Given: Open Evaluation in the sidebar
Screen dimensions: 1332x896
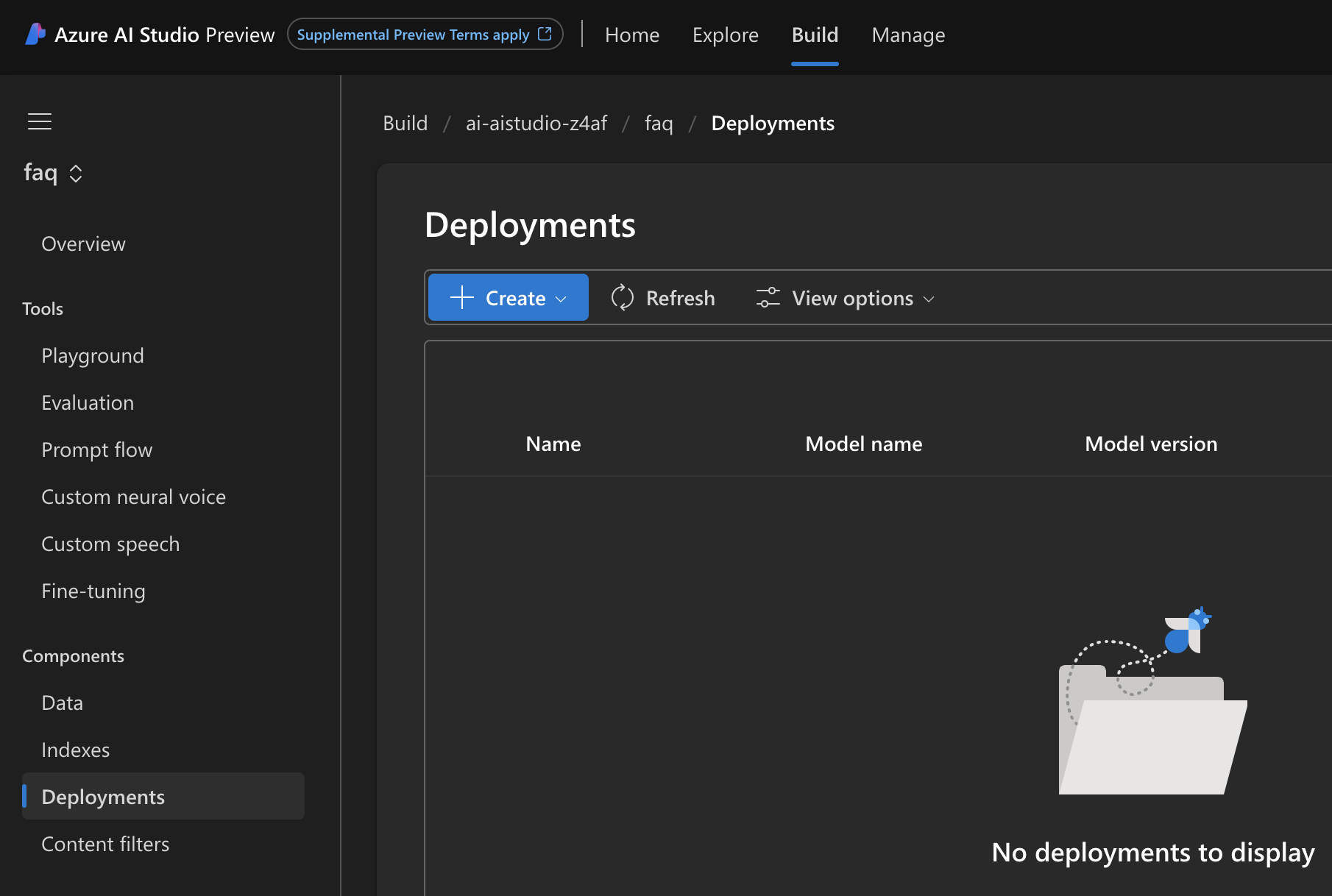Looking at the screenshot, I should pyautogui.click(x=88, y=402).
